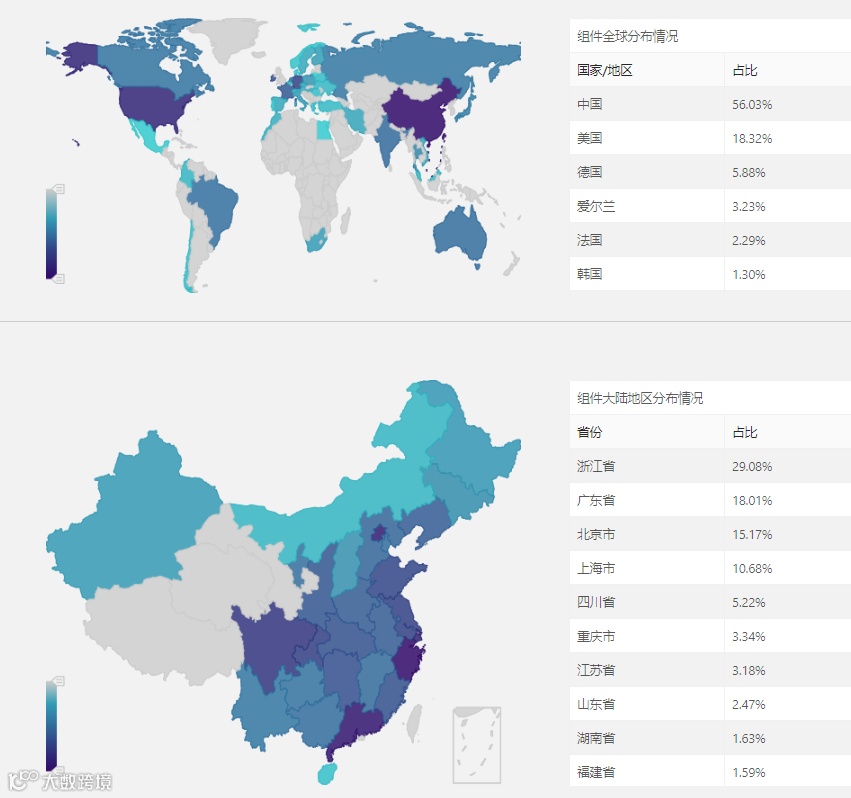Select the 湖南省 row

coord(710,738)
